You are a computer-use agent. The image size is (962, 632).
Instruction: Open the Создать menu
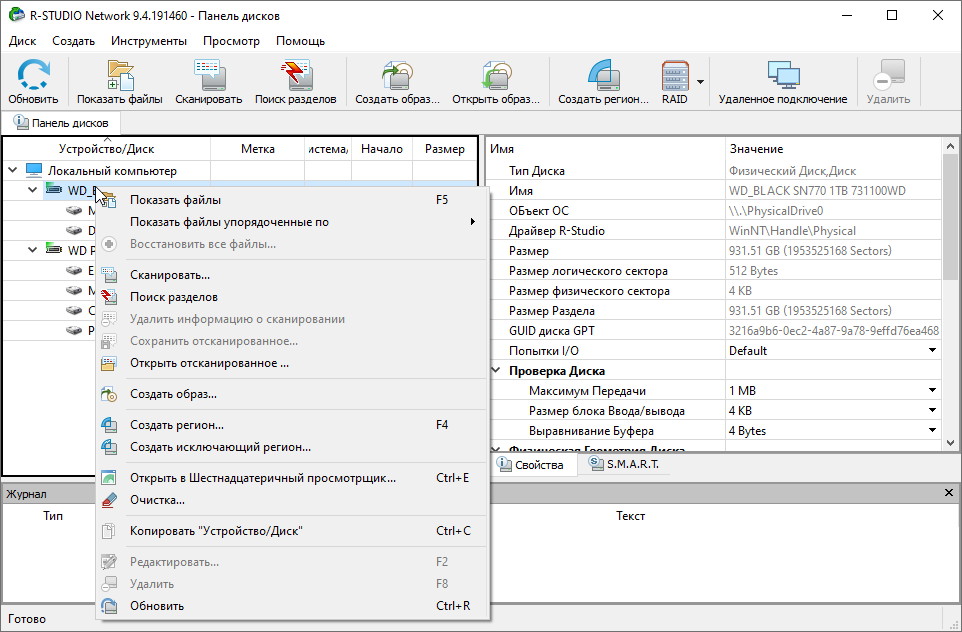(x=74, y=41)
